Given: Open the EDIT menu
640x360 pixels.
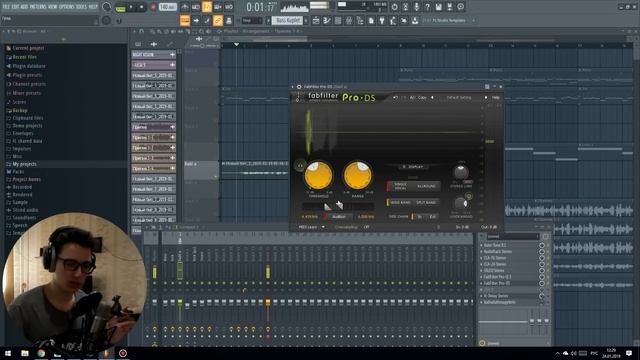Looking at the screenshot, I should click(15, 7).
